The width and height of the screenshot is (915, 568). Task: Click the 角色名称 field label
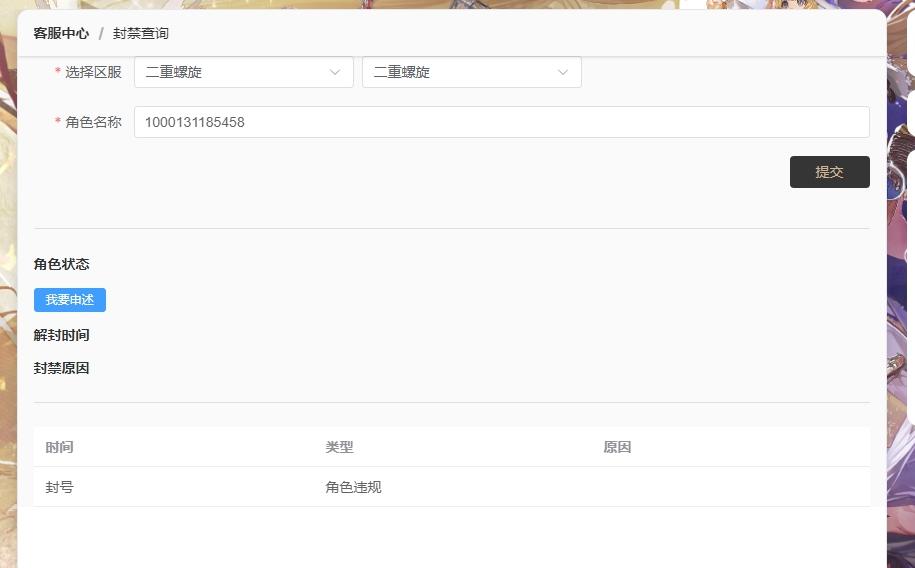[x=93, y=122]
